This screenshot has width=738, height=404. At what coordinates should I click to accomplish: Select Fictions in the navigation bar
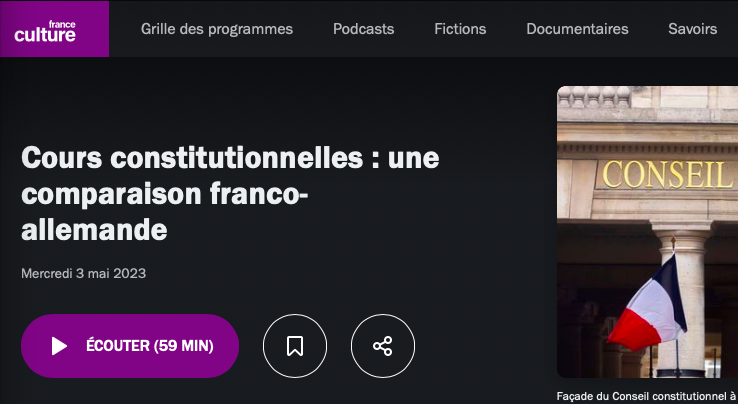[x=460, y=29]
